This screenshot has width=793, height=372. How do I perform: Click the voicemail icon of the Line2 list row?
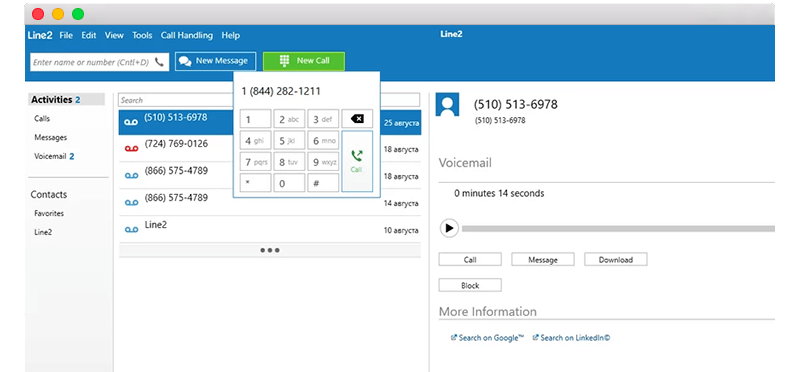point(131,229)
